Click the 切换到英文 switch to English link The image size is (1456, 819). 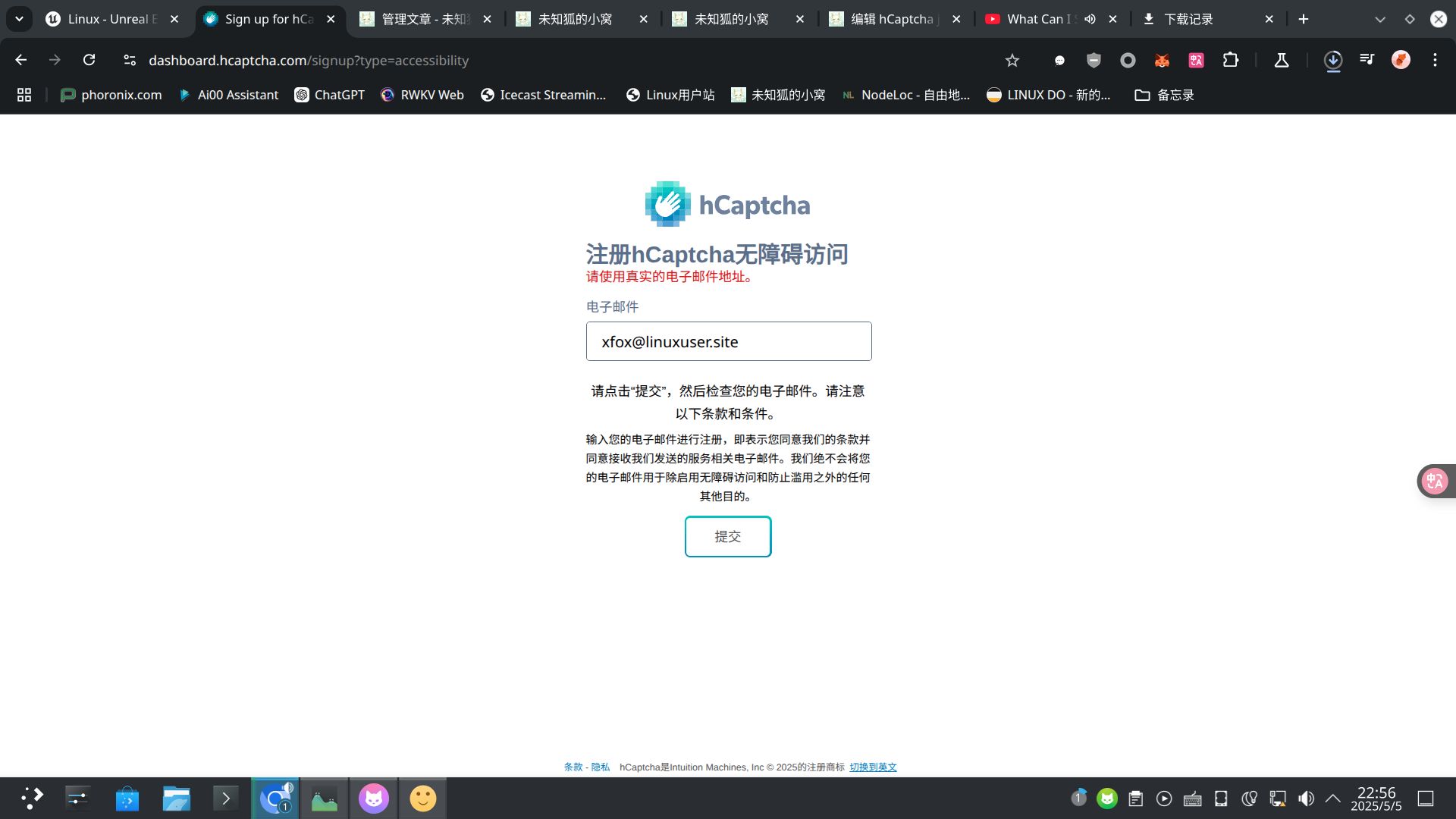pyautogui.click(x=873, y=767)
